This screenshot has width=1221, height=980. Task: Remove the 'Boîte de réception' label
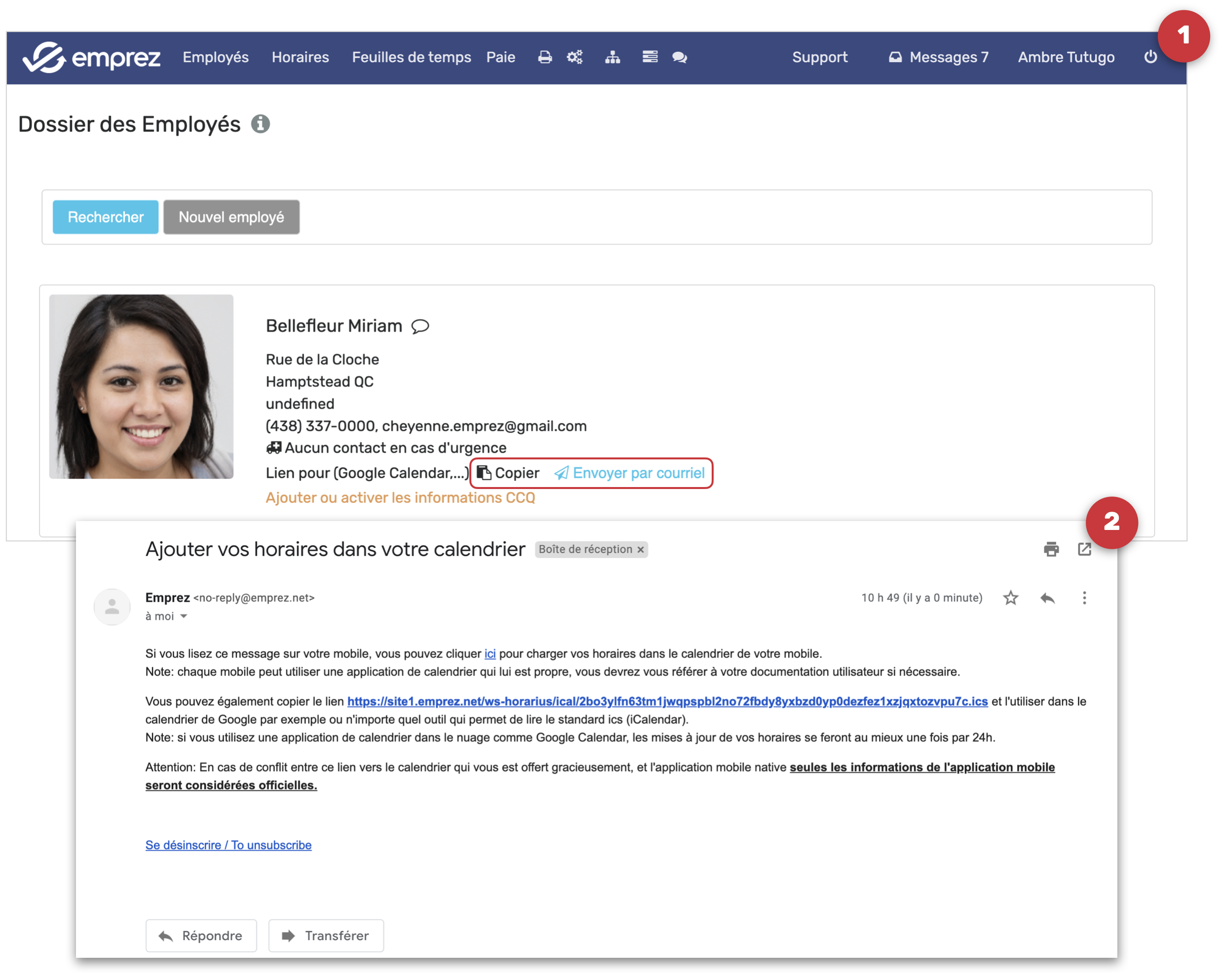click(641, 550)
